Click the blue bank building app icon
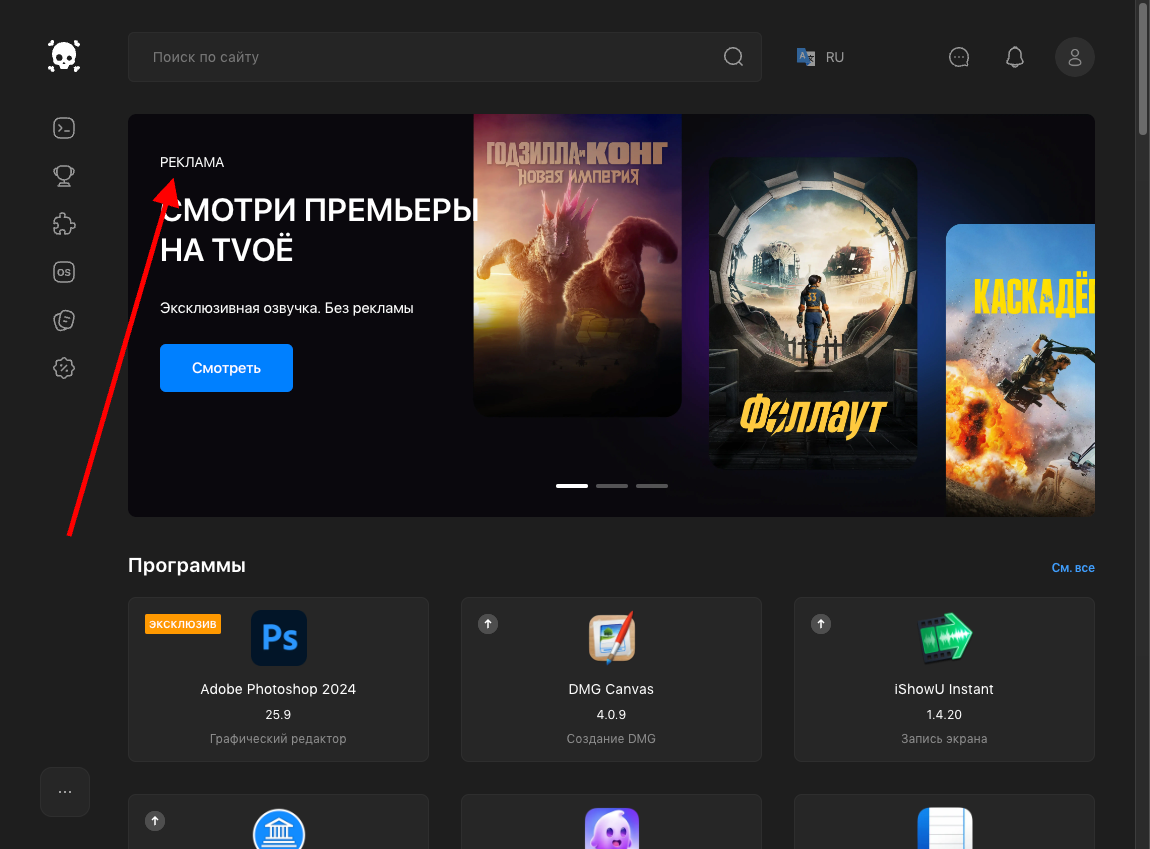Viewport: 1150px width, 849px height. (279, 829)
